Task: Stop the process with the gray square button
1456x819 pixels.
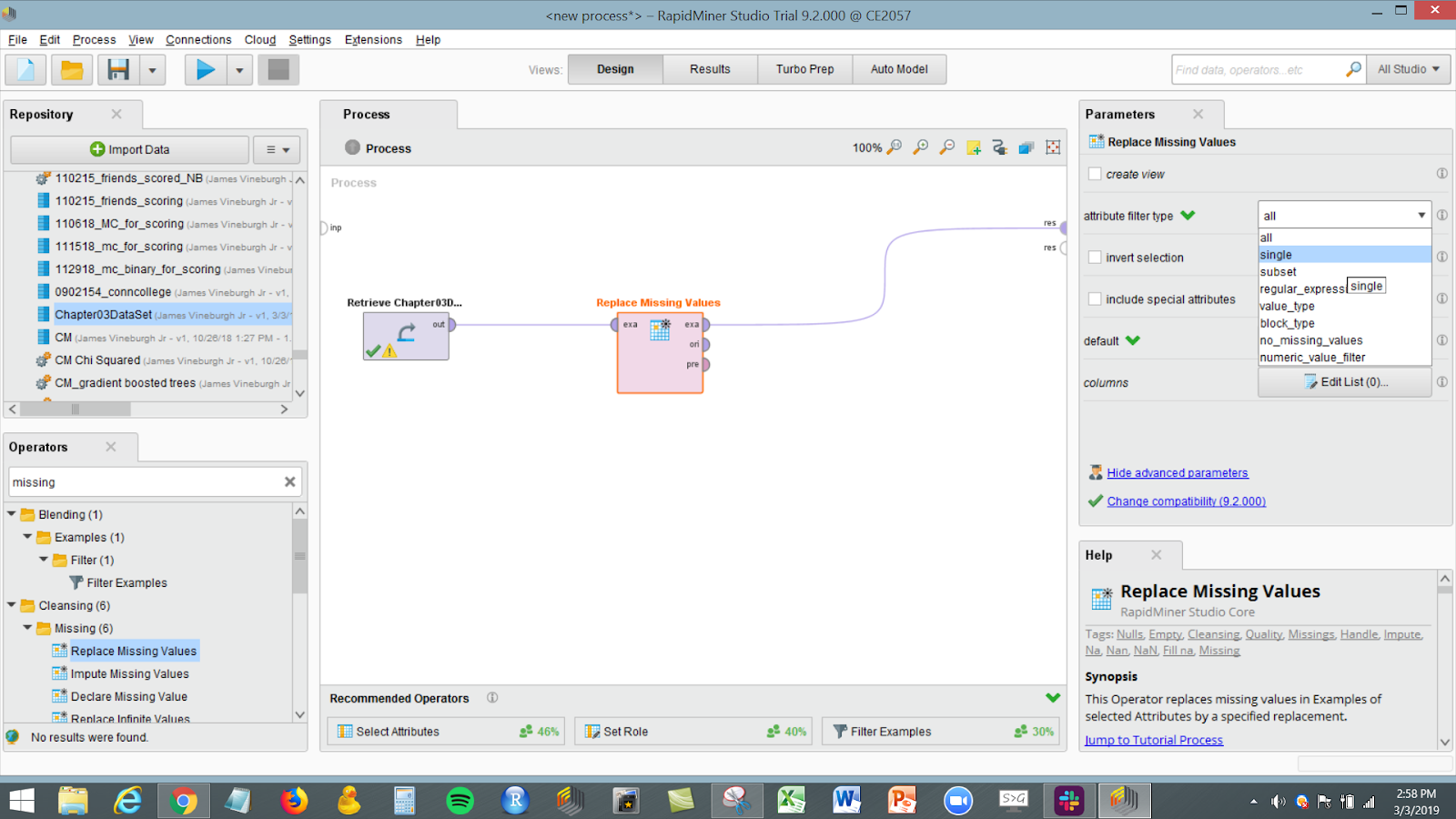Action: pos(278,70)
